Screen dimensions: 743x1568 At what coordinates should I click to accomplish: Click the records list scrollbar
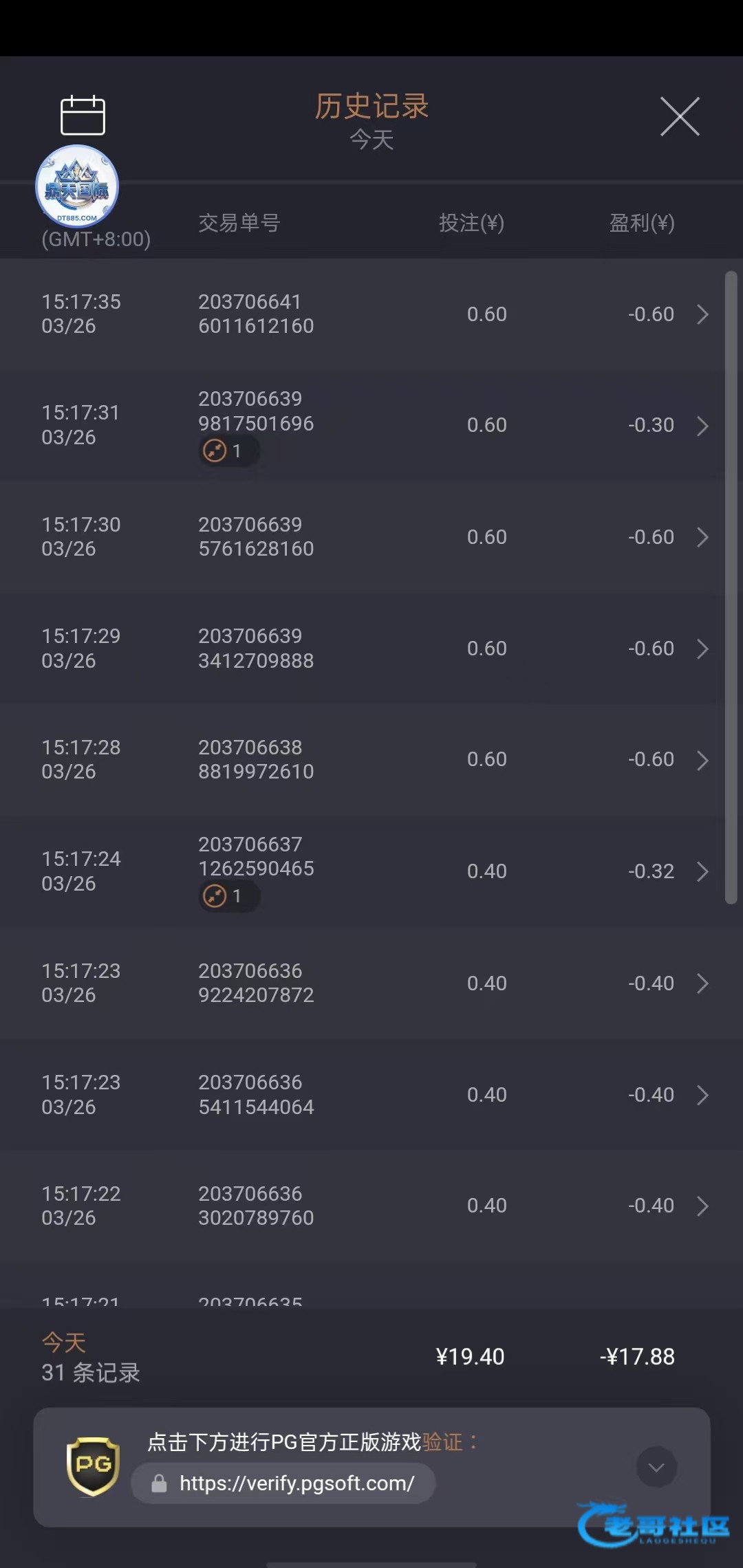[x=731, y=588]
